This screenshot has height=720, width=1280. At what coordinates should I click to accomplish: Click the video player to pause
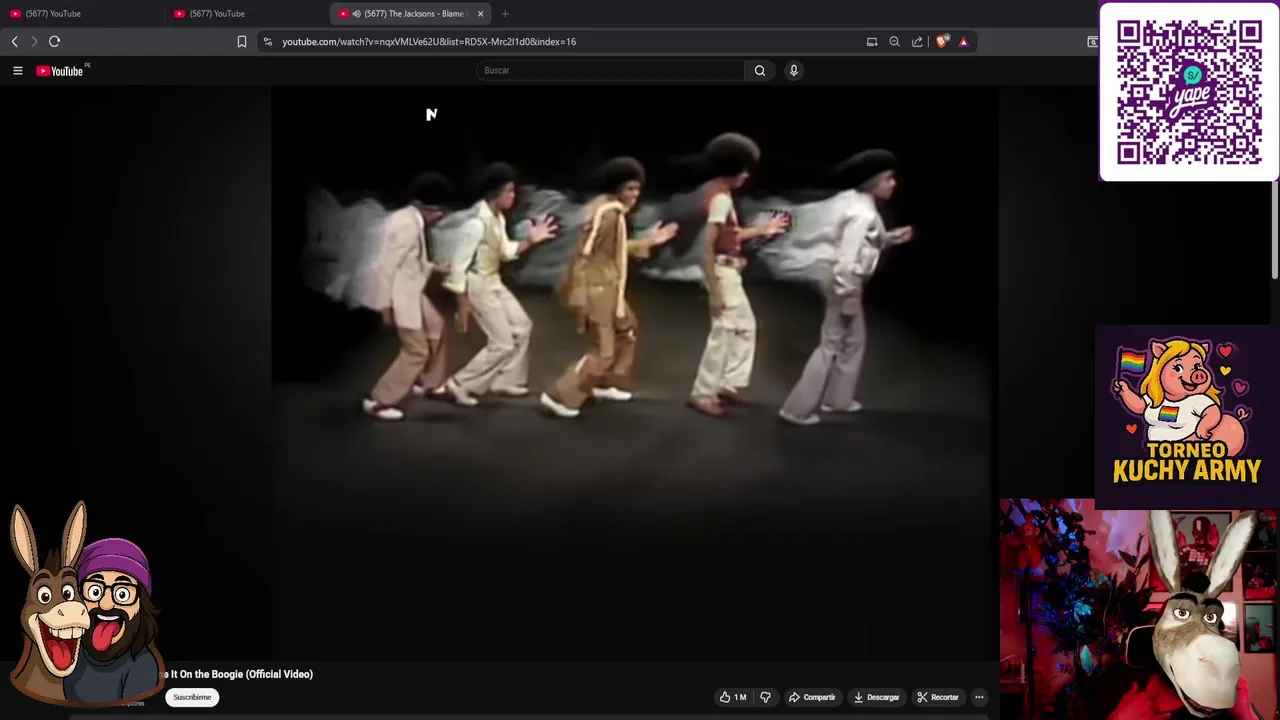tap(634, 372)
